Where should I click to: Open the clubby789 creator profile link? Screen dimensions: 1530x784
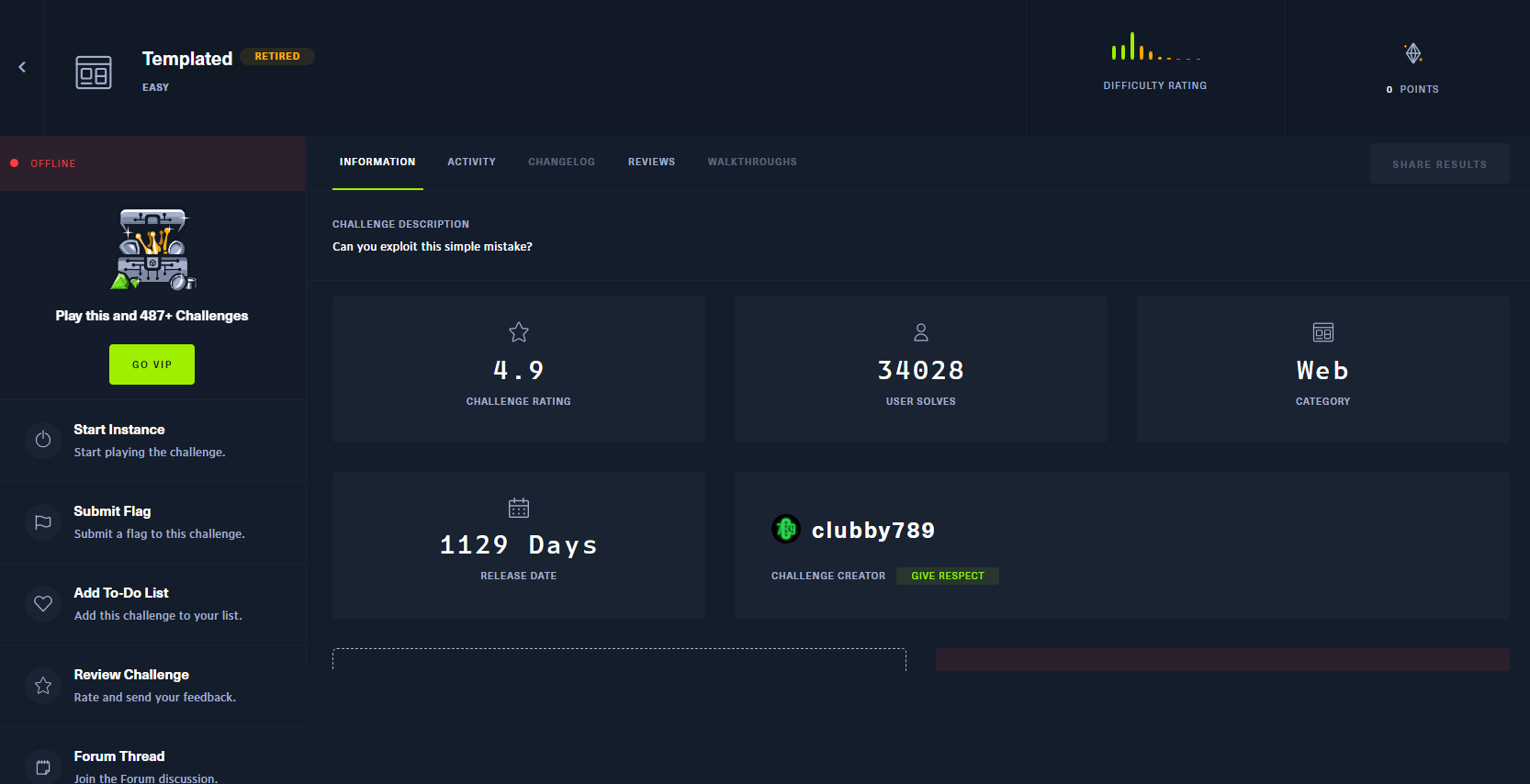[x=872, y=531]
